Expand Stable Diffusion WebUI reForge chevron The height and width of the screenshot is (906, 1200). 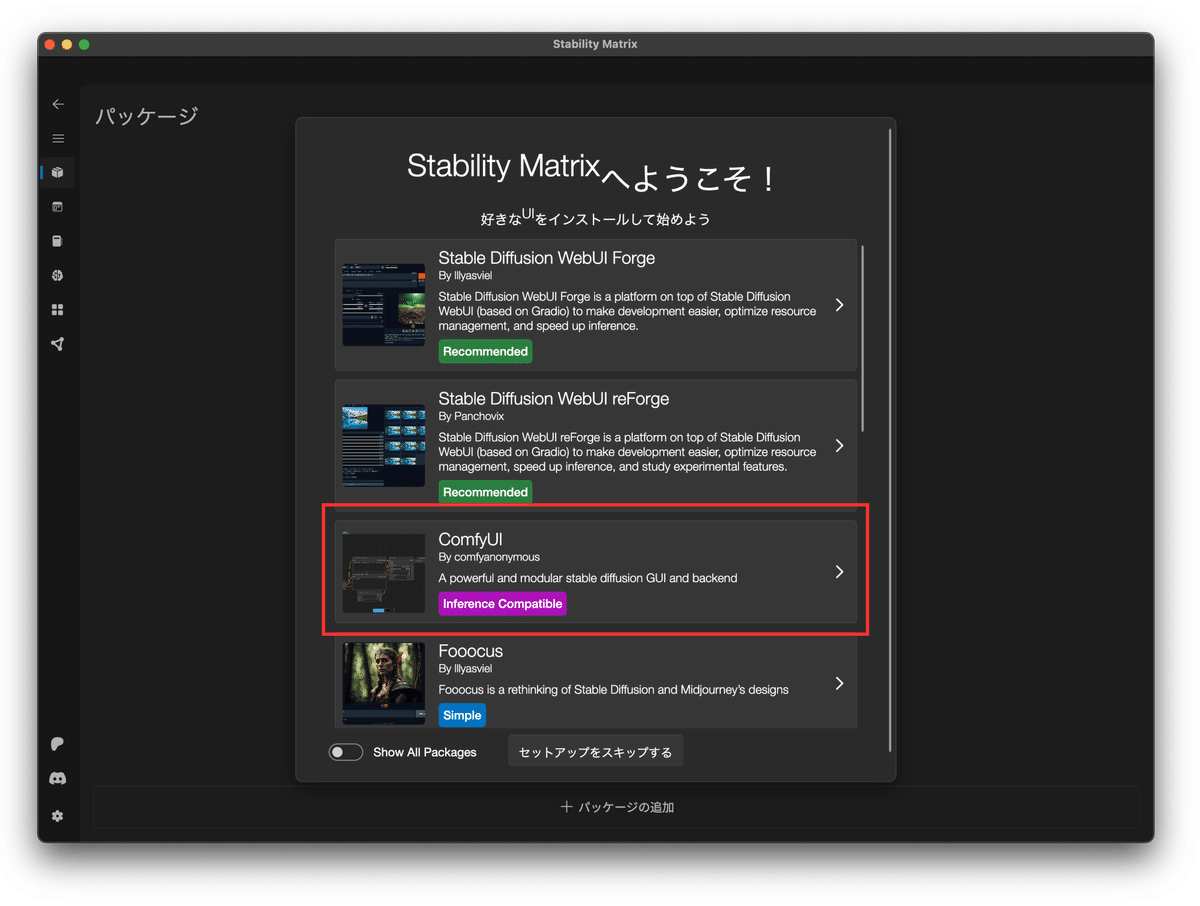839,445
